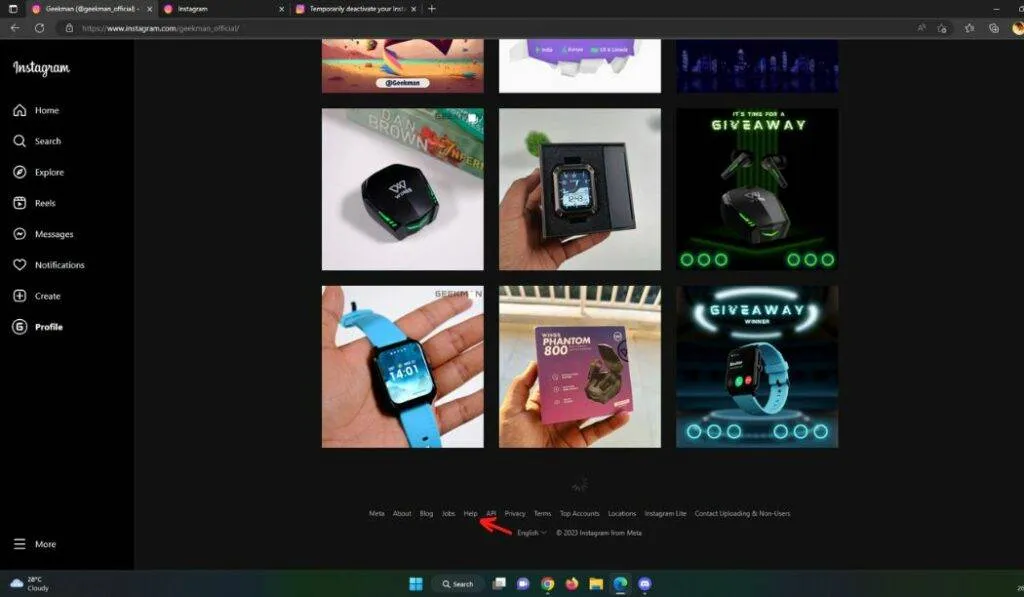
Task: Open Notifications heart in sidebar
Action: [49, 265]
